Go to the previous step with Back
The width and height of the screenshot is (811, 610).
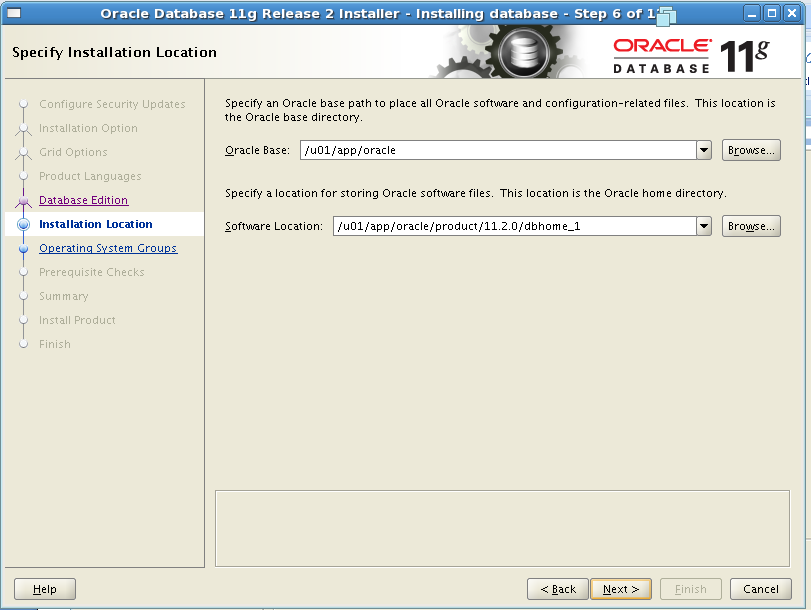click(x=558, y=589)
